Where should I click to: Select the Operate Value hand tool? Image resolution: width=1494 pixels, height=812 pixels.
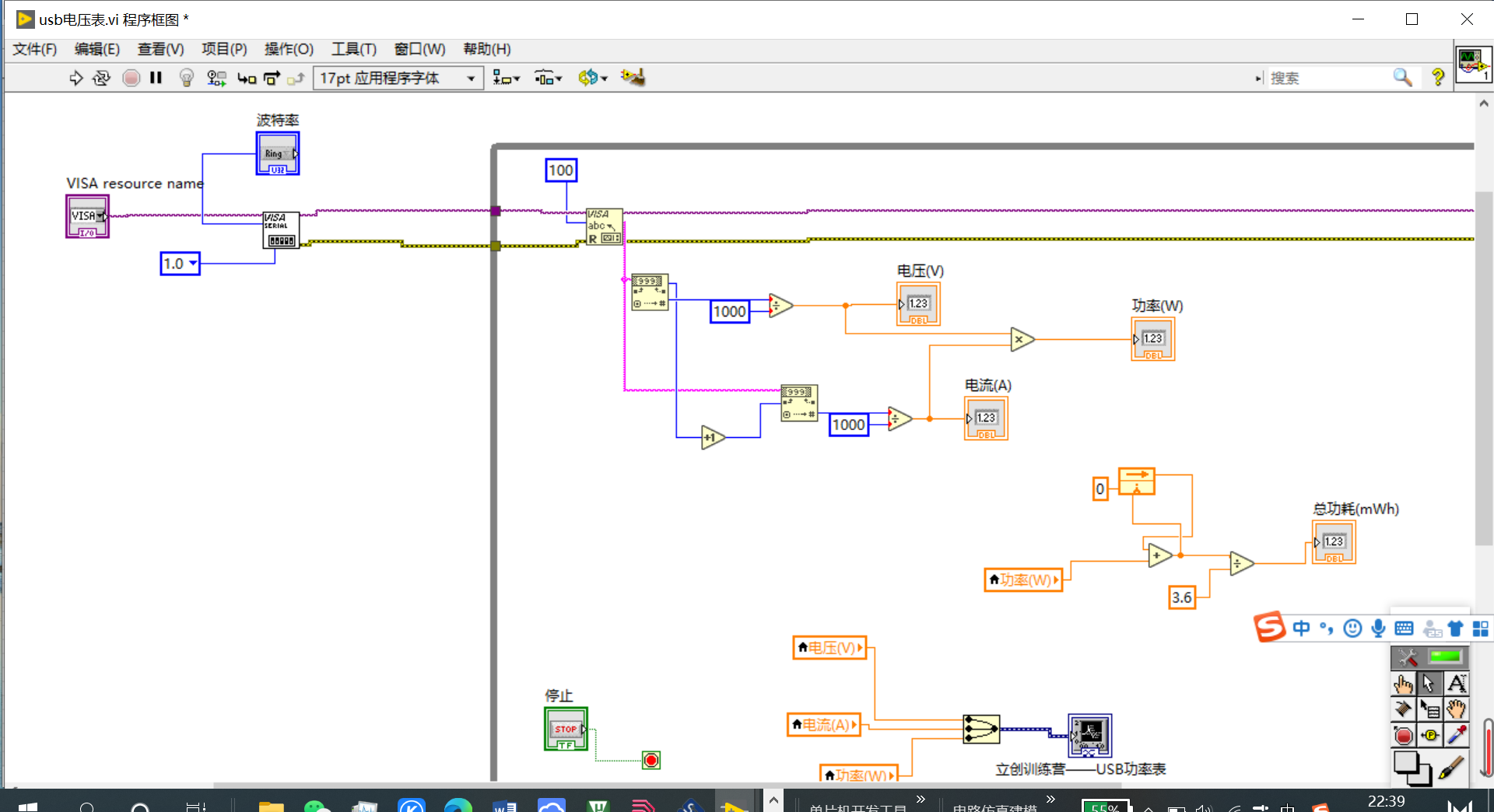(x=1403, y=684)
